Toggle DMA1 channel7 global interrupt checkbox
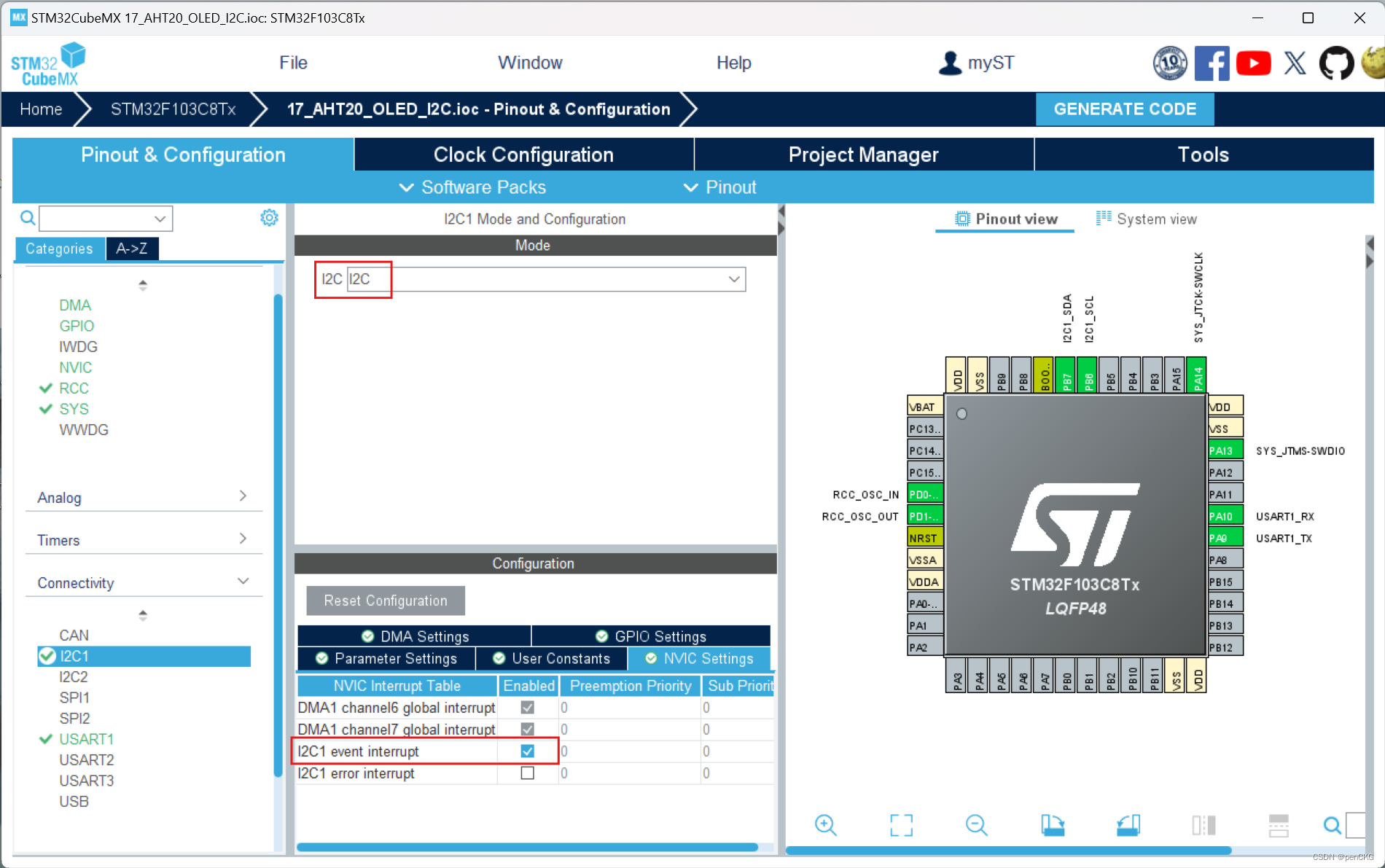Image resolution: width=1385 pixels, height=868 pixels. click(x=528, y=729)
